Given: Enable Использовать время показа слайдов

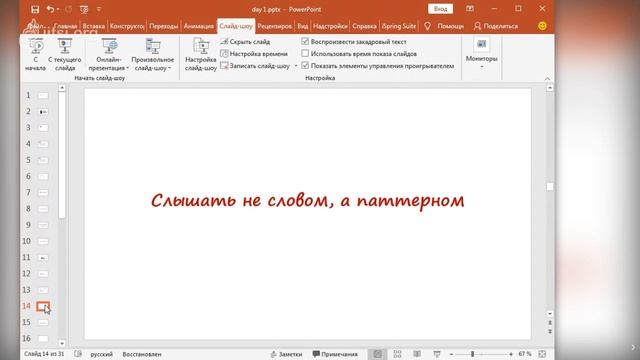Looking at the screenshot, I should 305,53.
